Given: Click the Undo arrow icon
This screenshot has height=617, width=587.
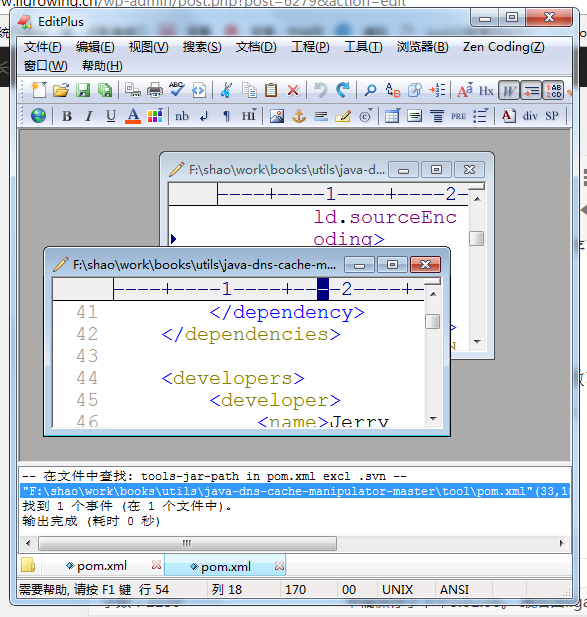Looking at the screenshot, I should [x=321, y=90].
